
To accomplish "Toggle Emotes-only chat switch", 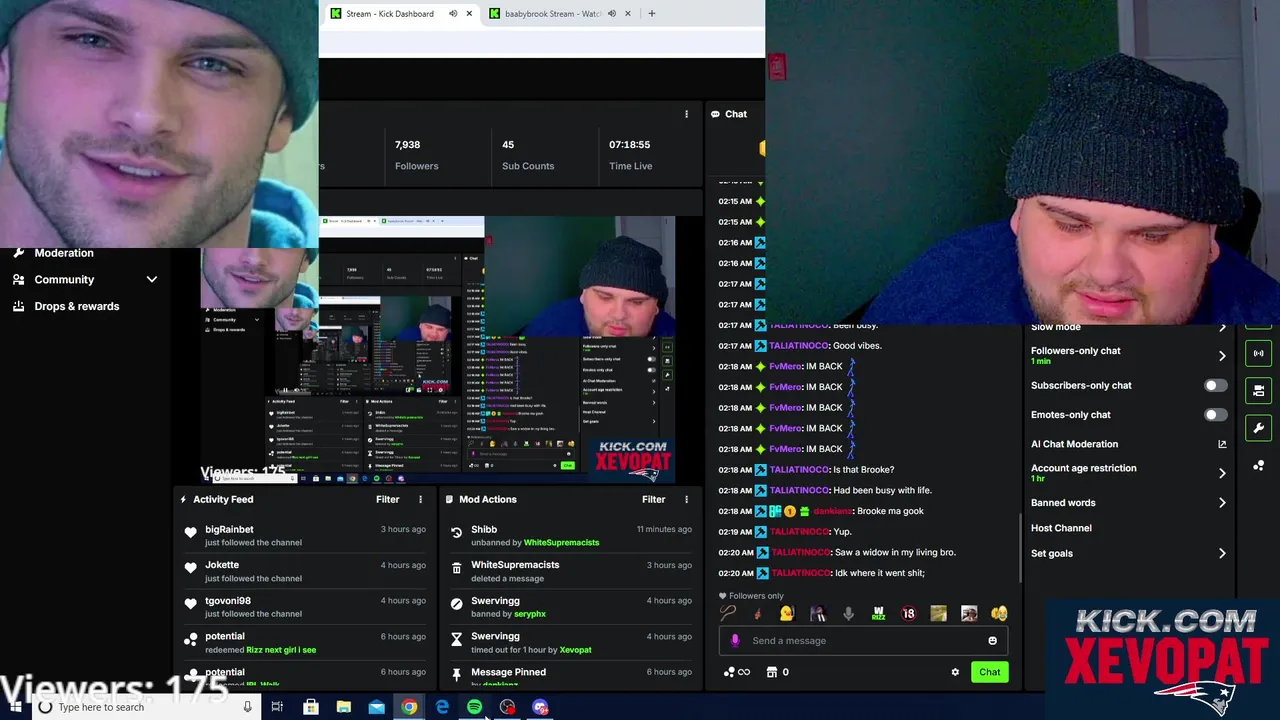I will pos(1215,414).
